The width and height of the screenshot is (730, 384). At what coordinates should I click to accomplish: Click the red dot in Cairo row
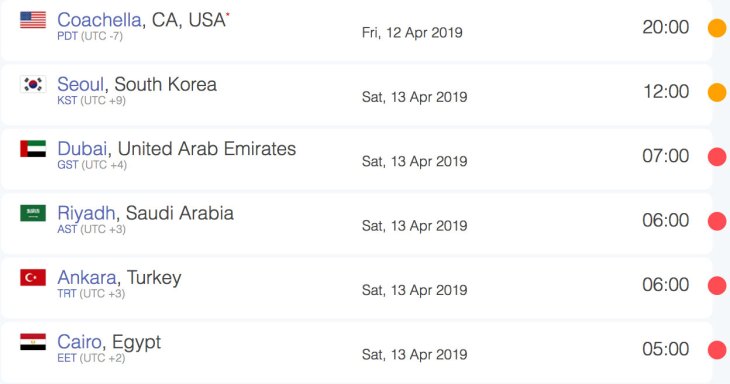click(717, 350)
